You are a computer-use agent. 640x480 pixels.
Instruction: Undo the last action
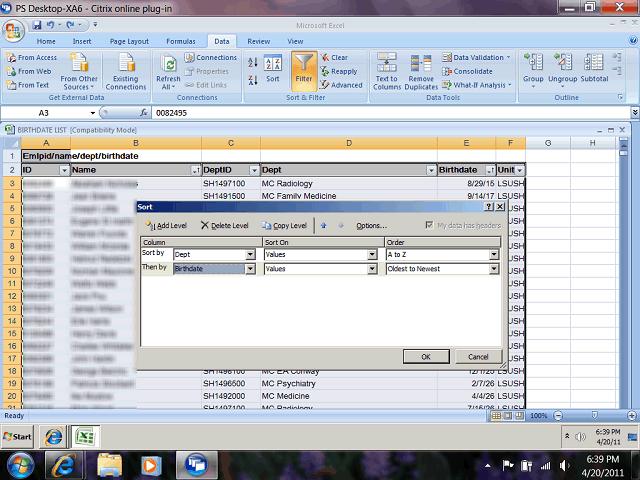pos(50,25)
